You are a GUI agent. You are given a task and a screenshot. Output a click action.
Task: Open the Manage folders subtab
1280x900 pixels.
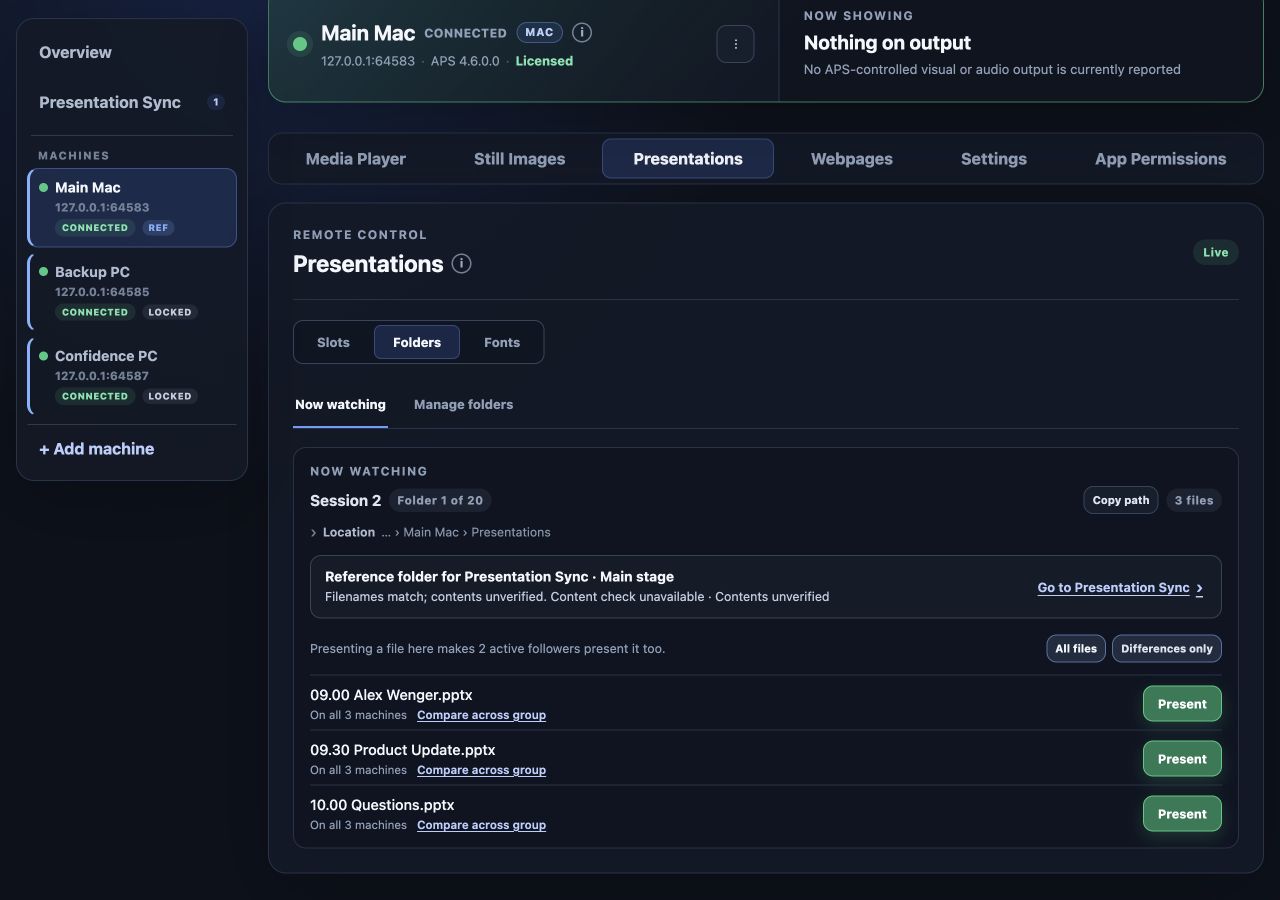point(463,405)
